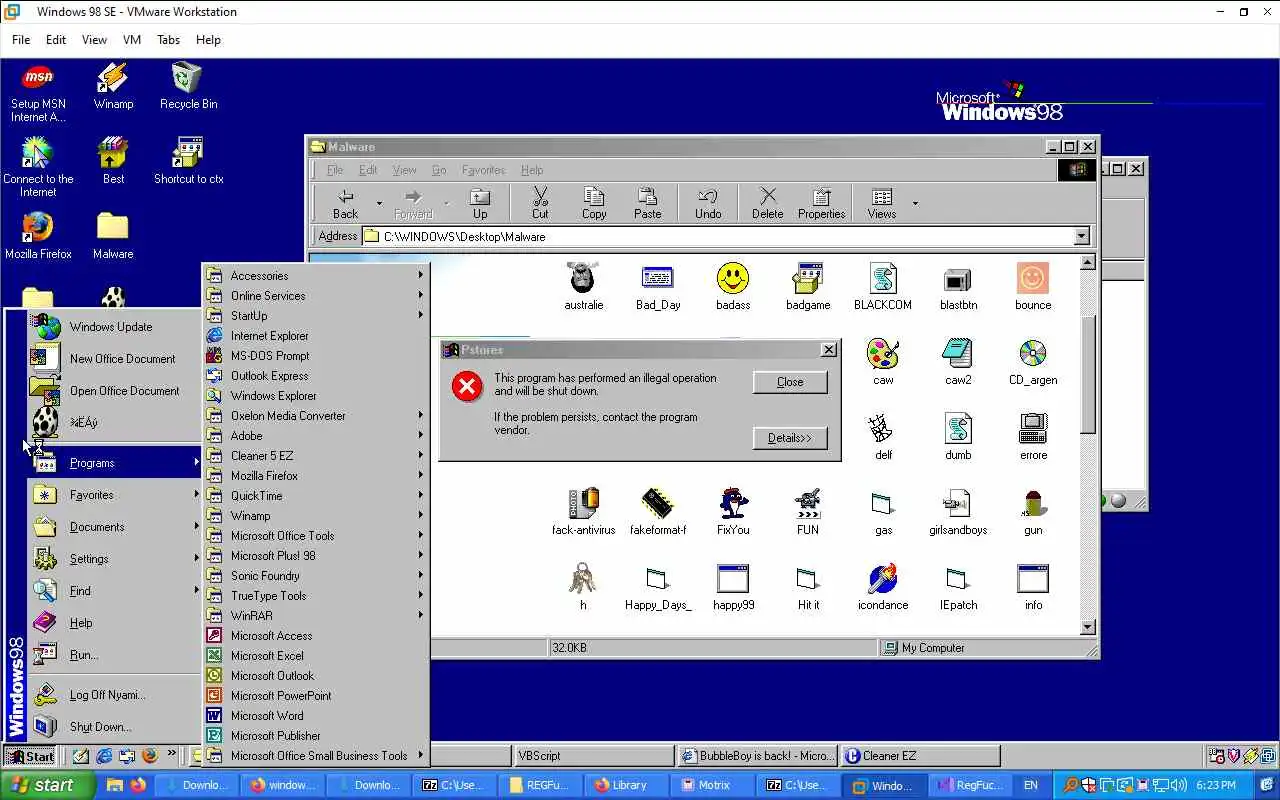The height and width of the screenshot is (800, 1280).
Task: Click the Delete toolbar button
Action: [768, 203]
